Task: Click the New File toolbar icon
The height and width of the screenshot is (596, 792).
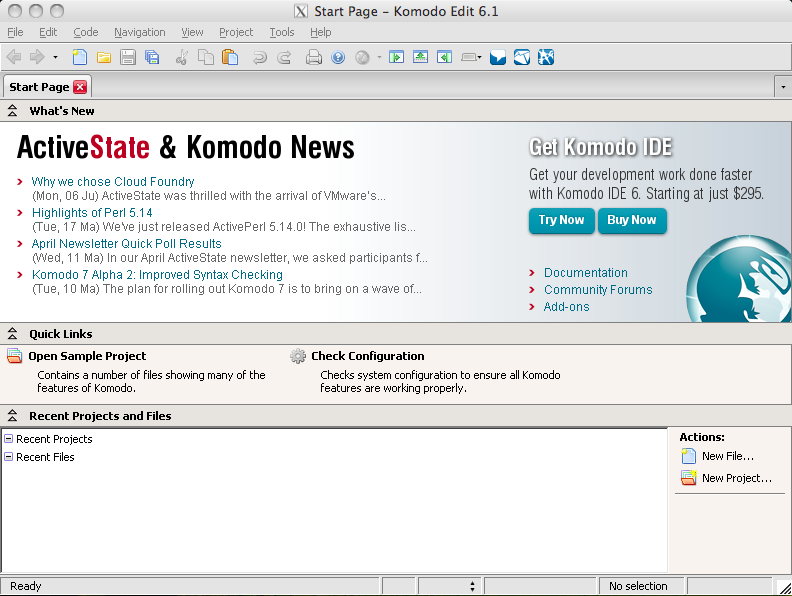Action: [79, 57]
